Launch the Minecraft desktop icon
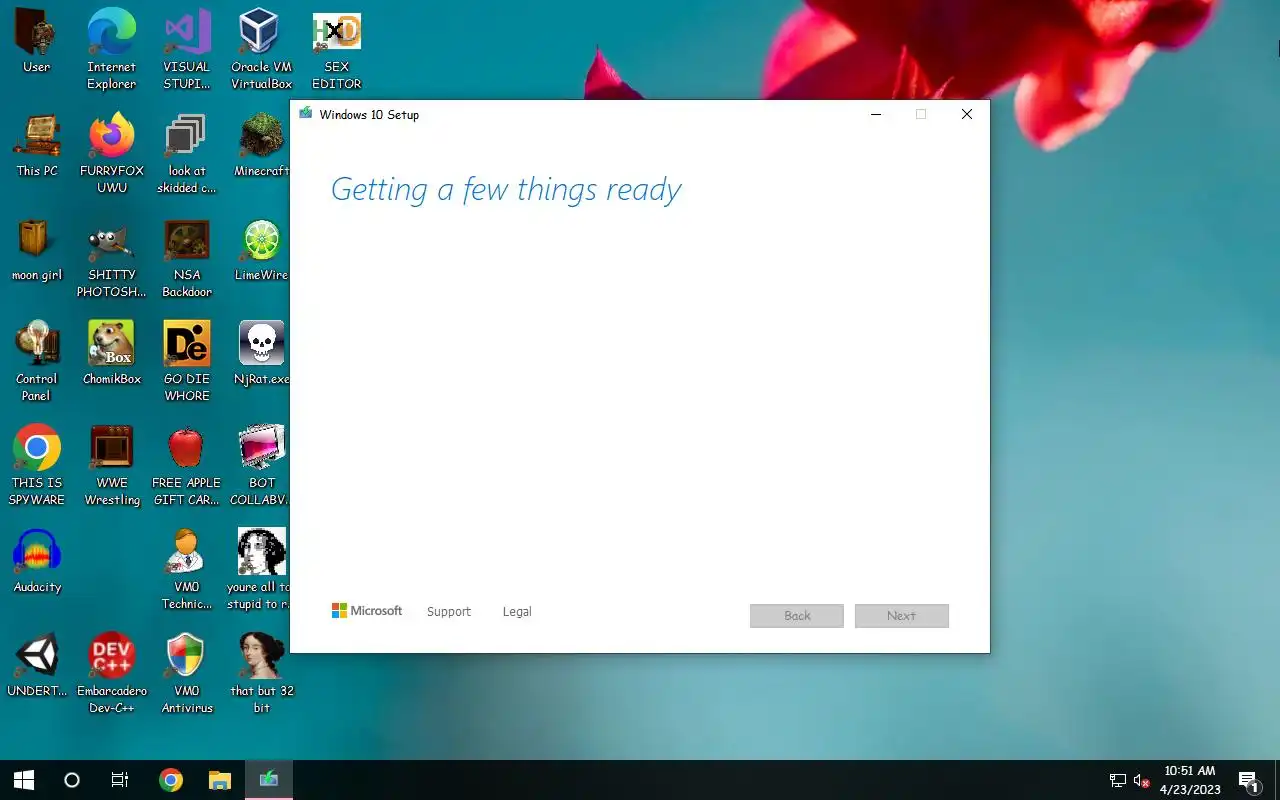The width and height of the screenshot is (1280, 800). tap(261, 145)
